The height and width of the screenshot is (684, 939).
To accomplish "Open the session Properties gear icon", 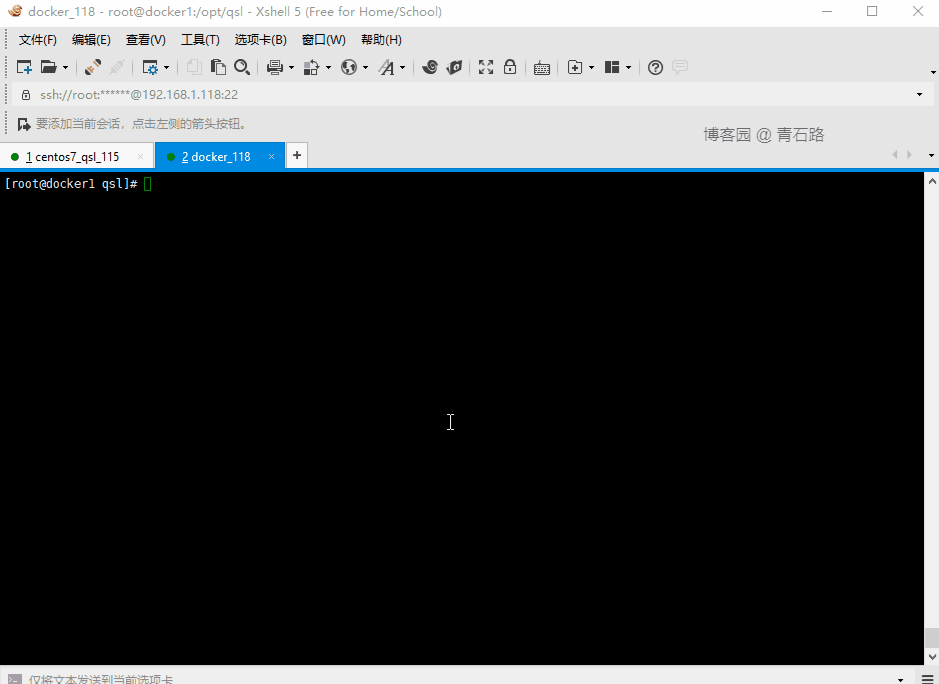I will tap(150, 67).
